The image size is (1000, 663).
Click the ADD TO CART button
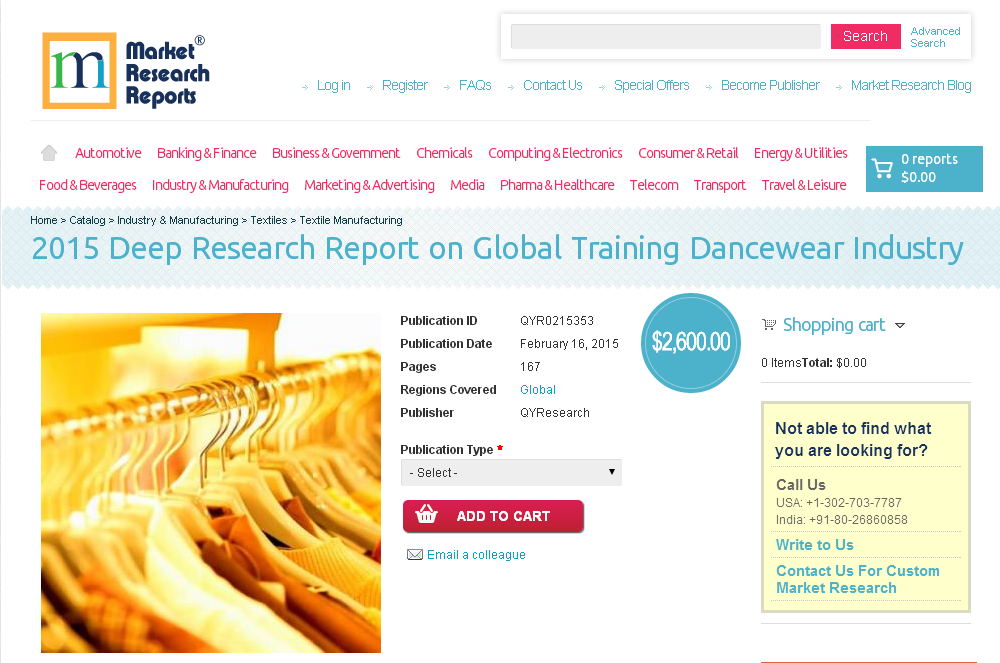click(x=493, y=515)
